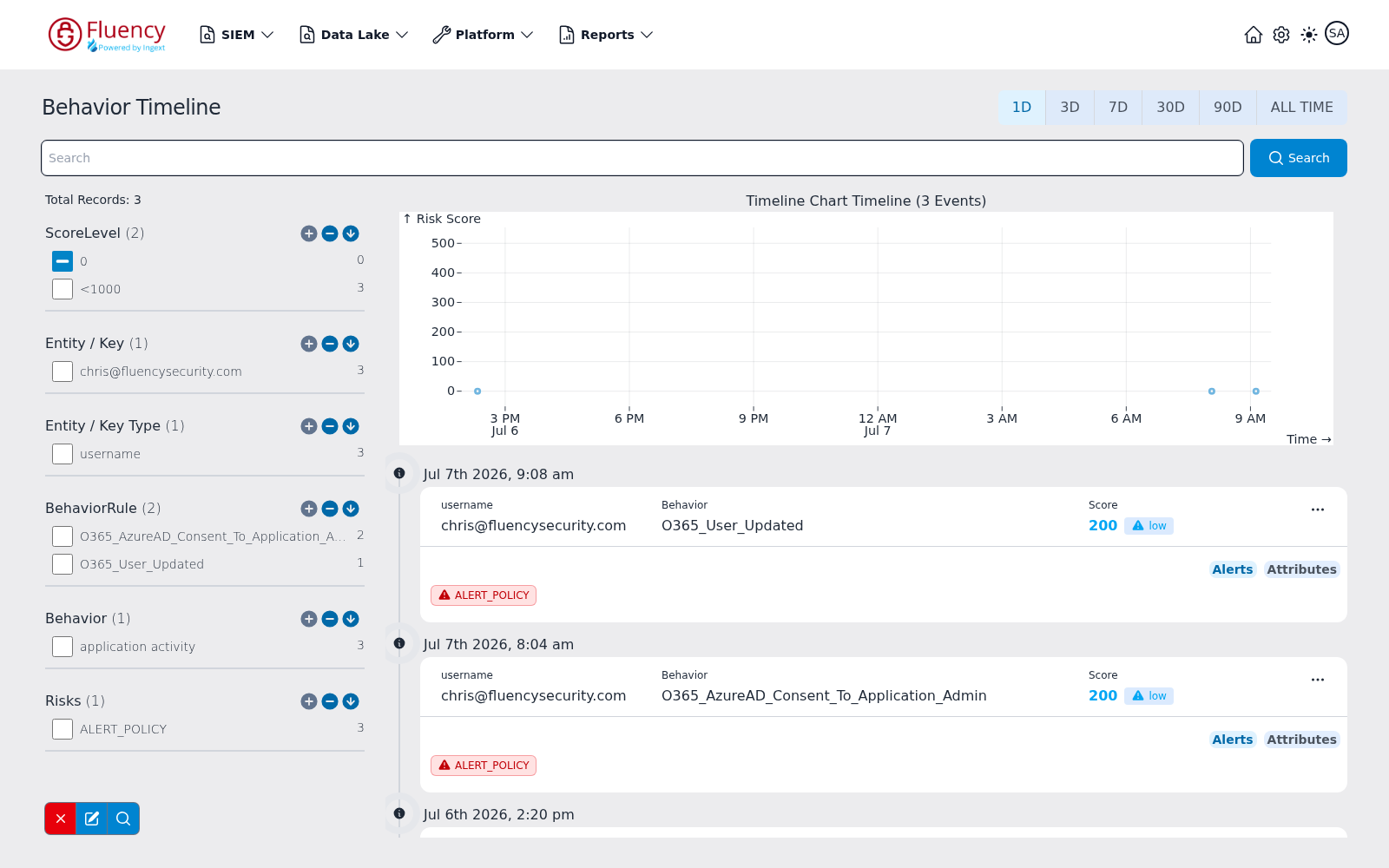
Task: Open Attributes for the O365_AzureAD_Consent event
Action: pyautogui.click(x=1301, y=740)
